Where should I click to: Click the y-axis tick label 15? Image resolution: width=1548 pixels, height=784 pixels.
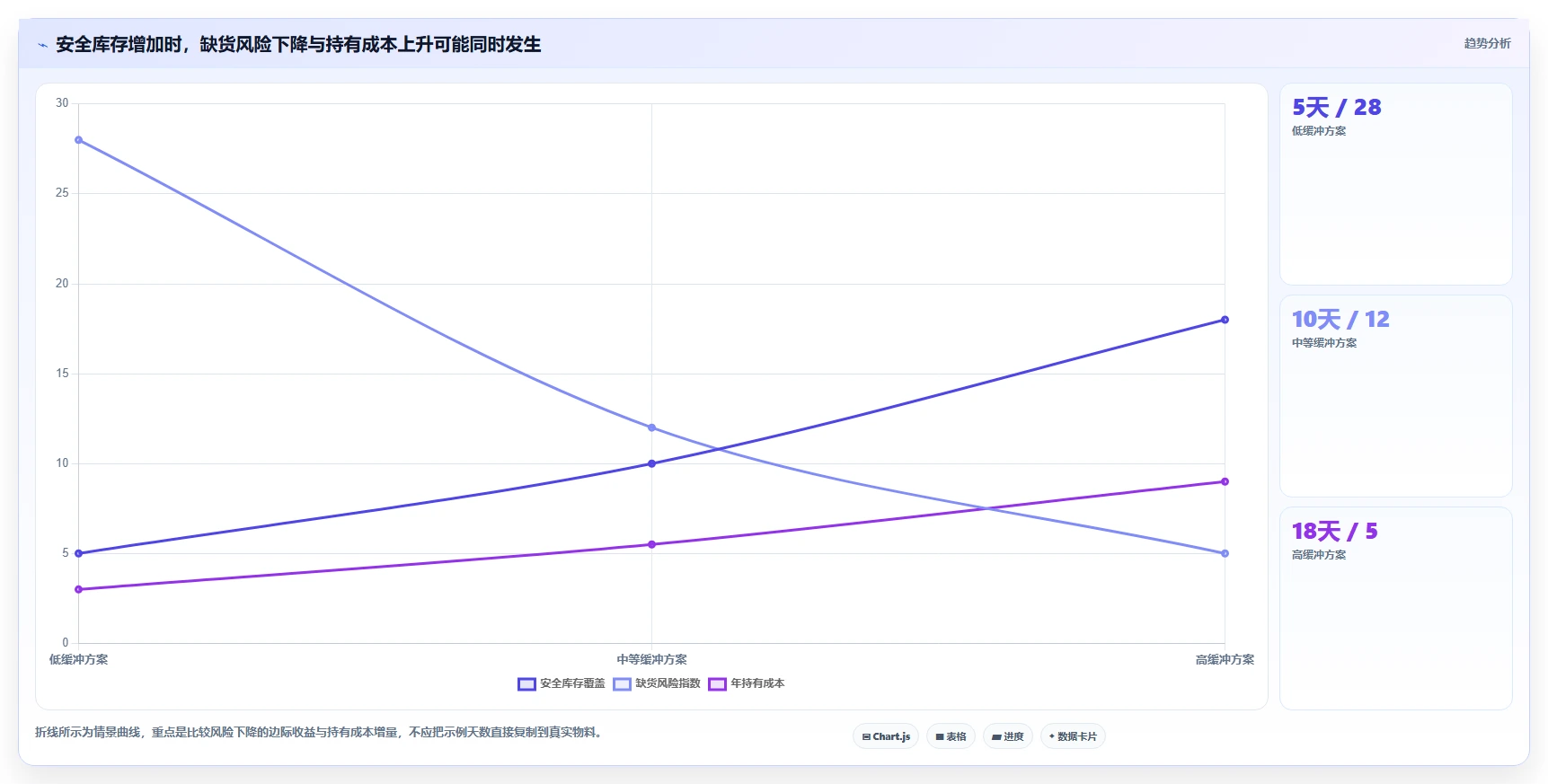pos(62,374)
